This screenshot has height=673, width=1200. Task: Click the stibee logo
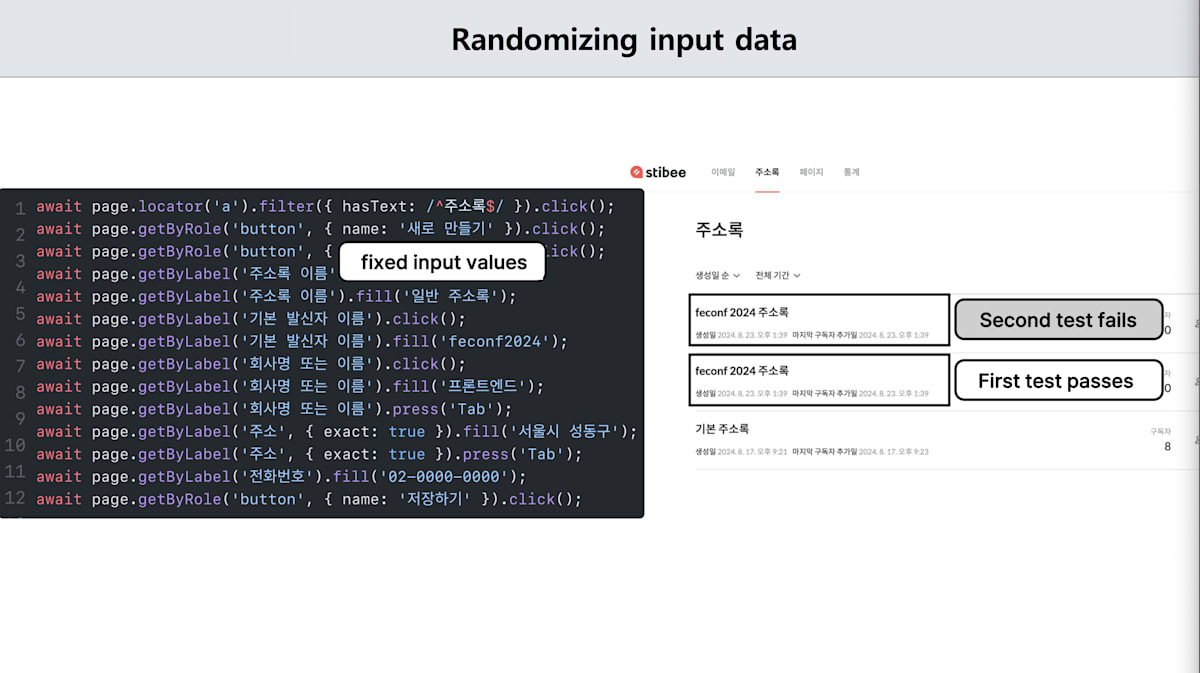pos(658,172)
